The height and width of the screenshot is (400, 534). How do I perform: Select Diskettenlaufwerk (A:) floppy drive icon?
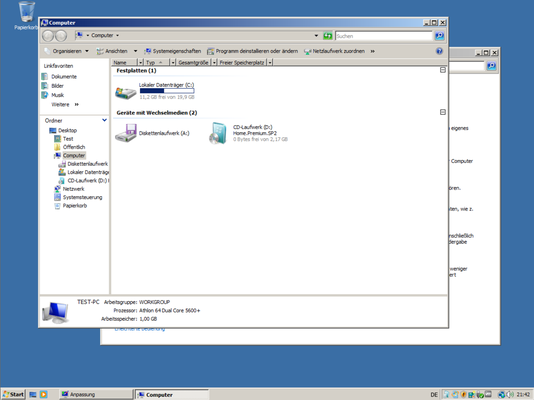pyautogui.click(x=126, y=133)
